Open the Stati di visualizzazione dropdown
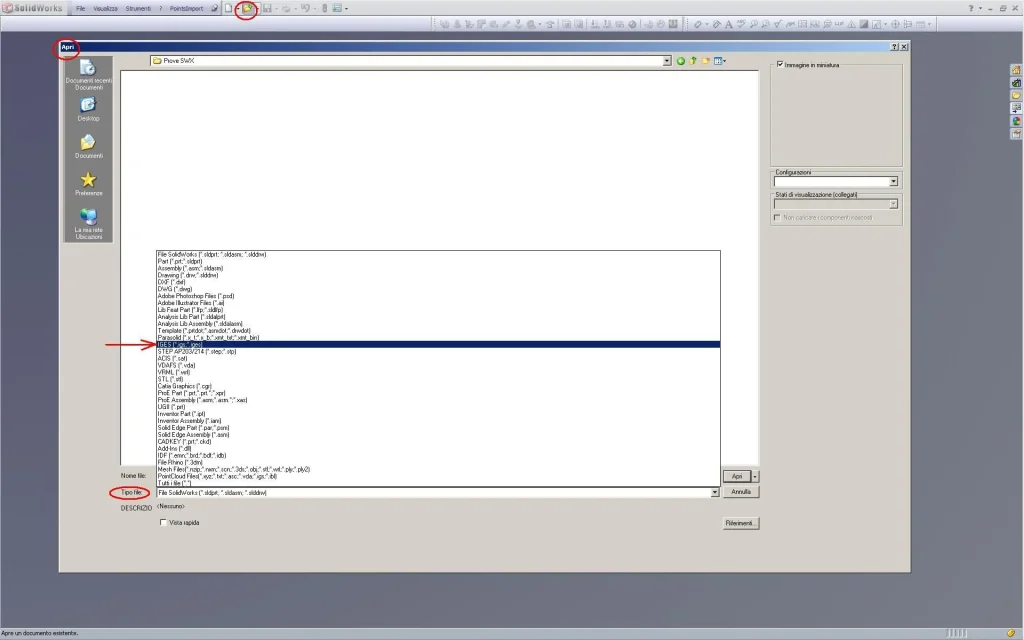This screenshot has width=1024, height=640. tap(893, 204)
